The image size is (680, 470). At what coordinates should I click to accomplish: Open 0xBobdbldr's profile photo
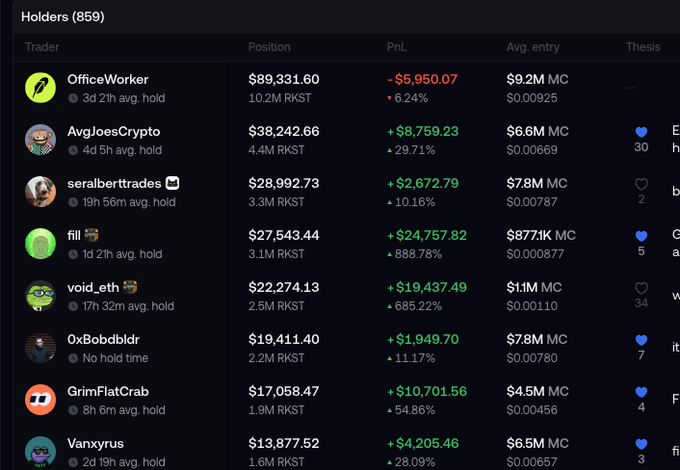click(40, 348)
